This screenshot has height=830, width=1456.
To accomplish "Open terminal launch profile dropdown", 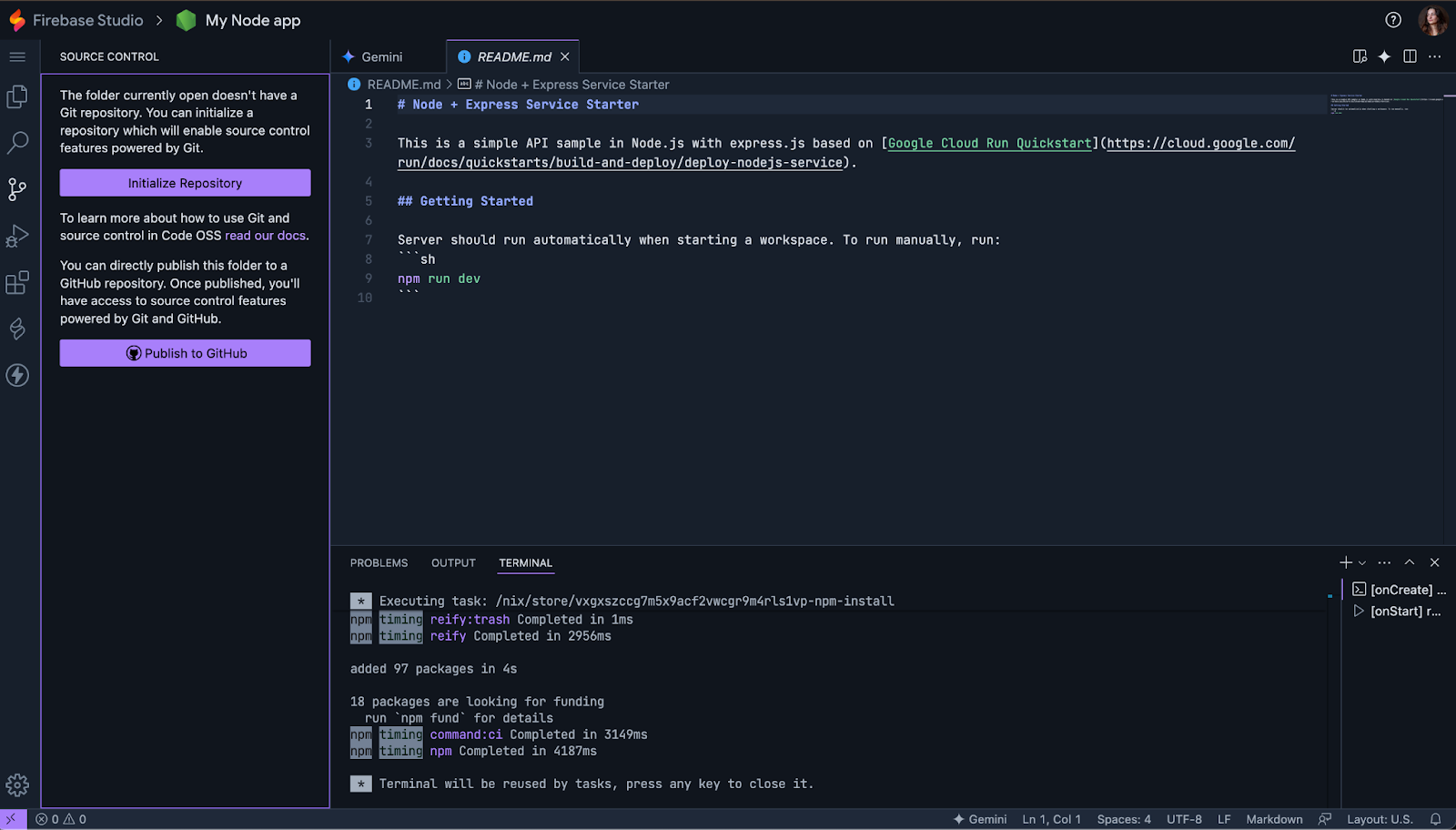I will pos(1362,562).
